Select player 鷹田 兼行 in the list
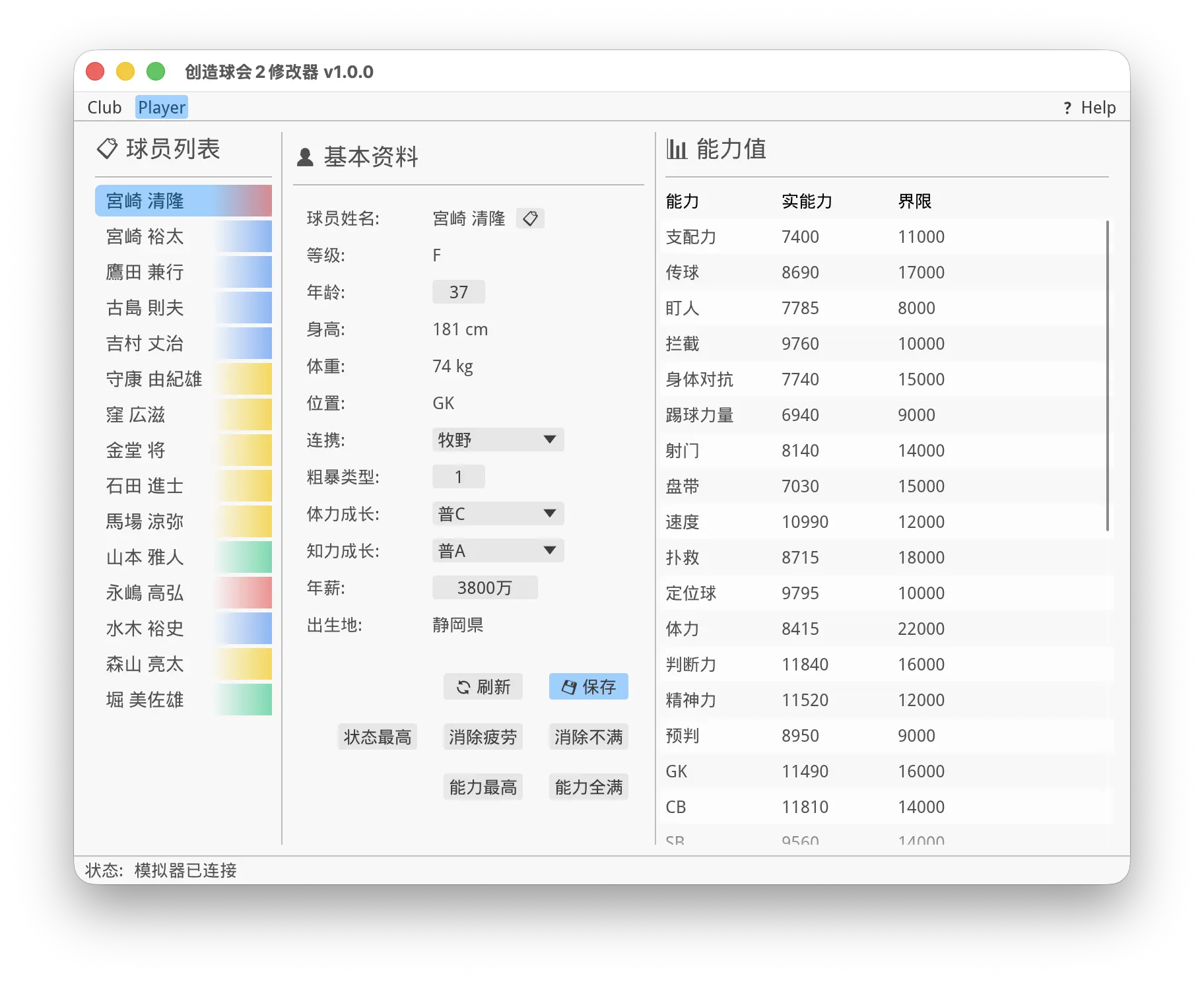The height and width of the screenshot is (982, 1204). 184,272
